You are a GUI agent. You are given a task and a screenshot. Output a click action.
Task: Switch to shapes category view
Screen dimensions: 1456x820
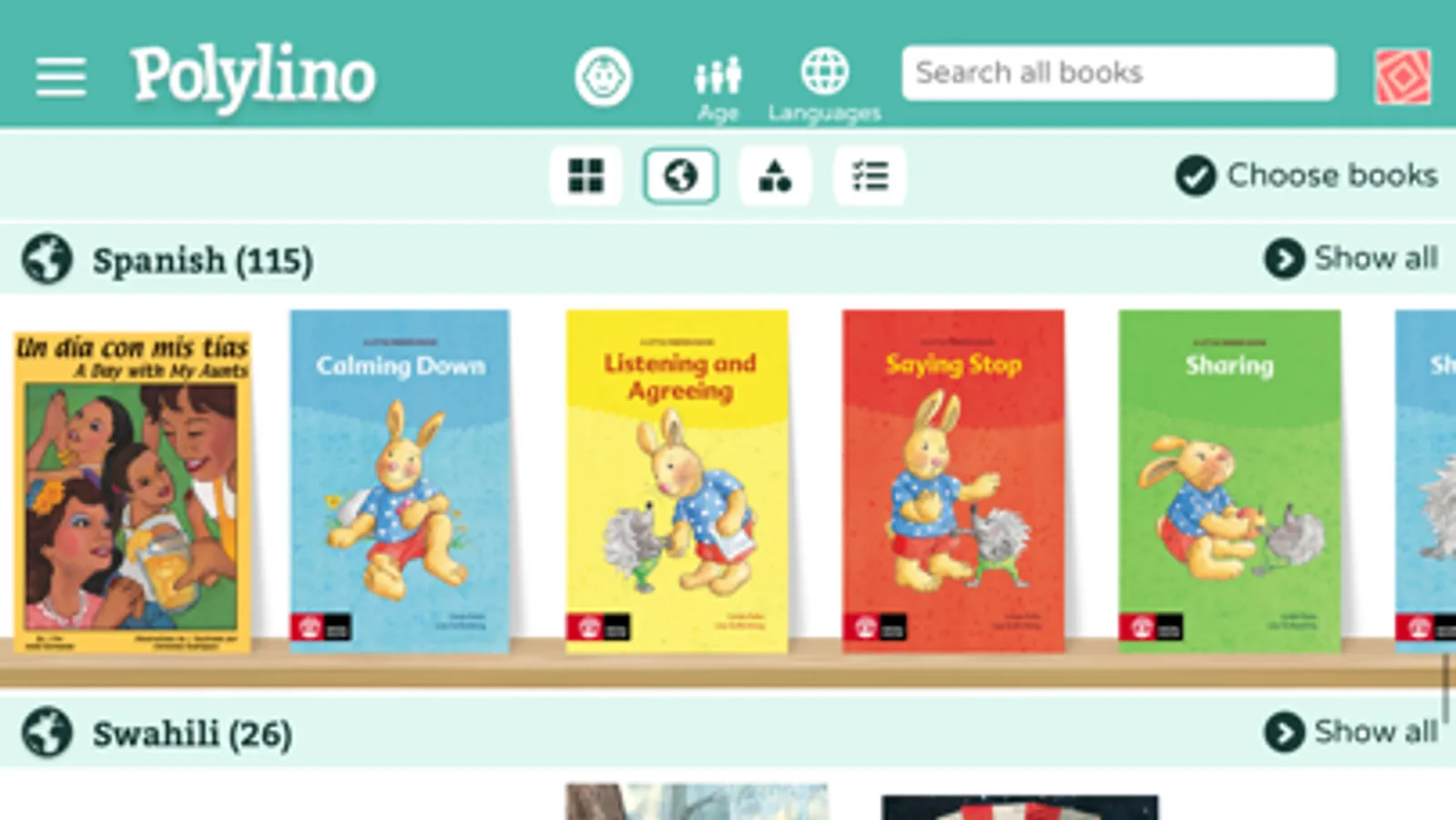click(775, 175)
